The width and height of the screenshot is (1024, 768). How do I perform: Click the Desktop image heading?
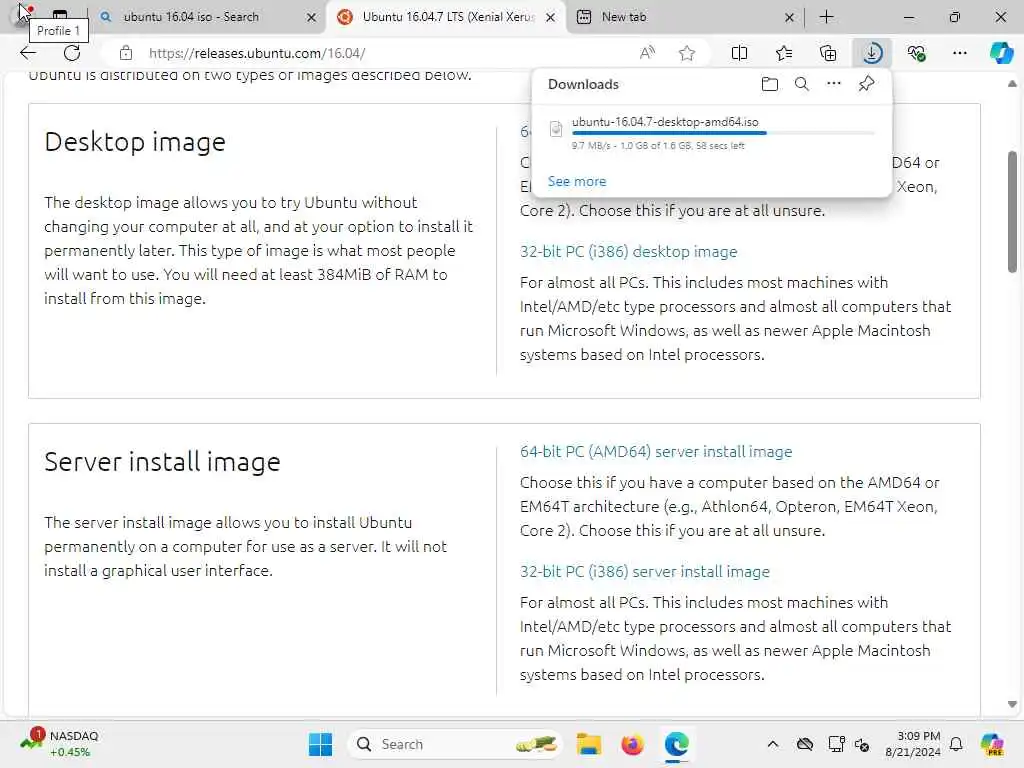[135, 142]
